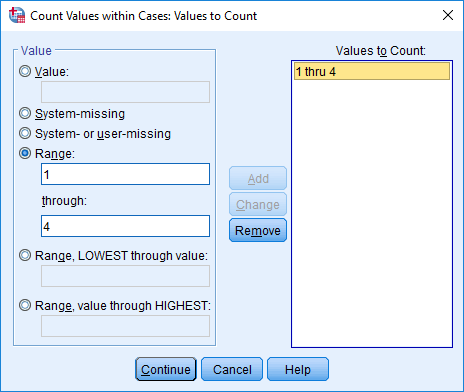Click the value through HIGHEST input field
The height and width of the screenshot is (392, 464).
point(125,326)
